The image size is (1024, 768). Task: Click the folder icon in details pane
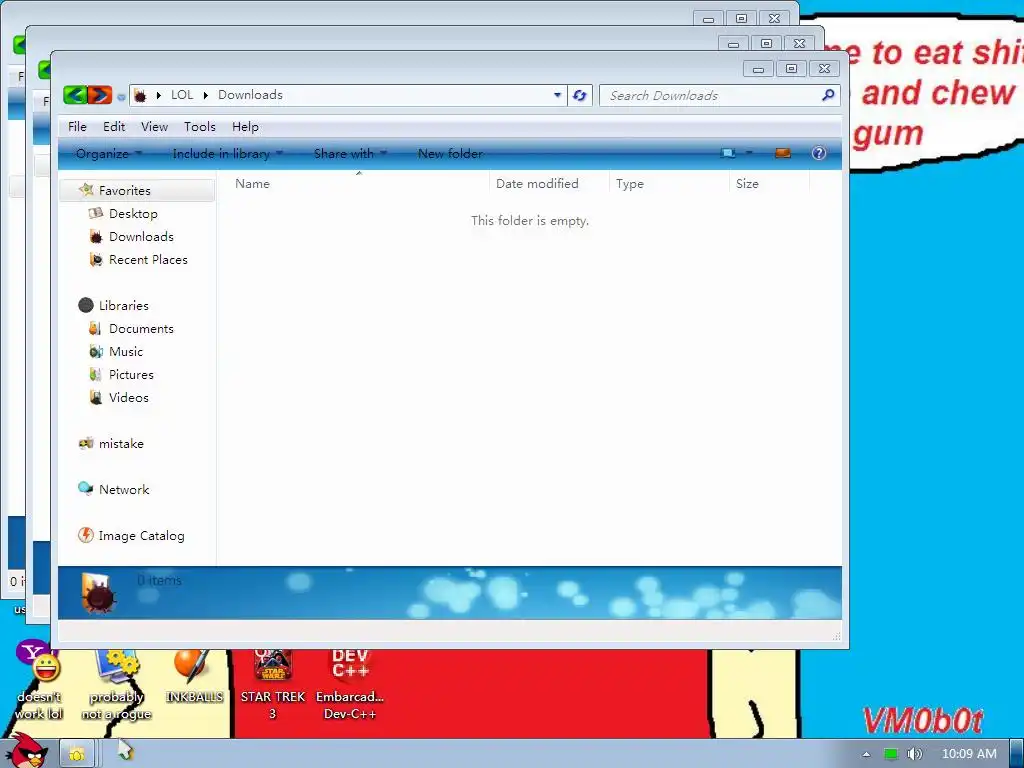98,593
